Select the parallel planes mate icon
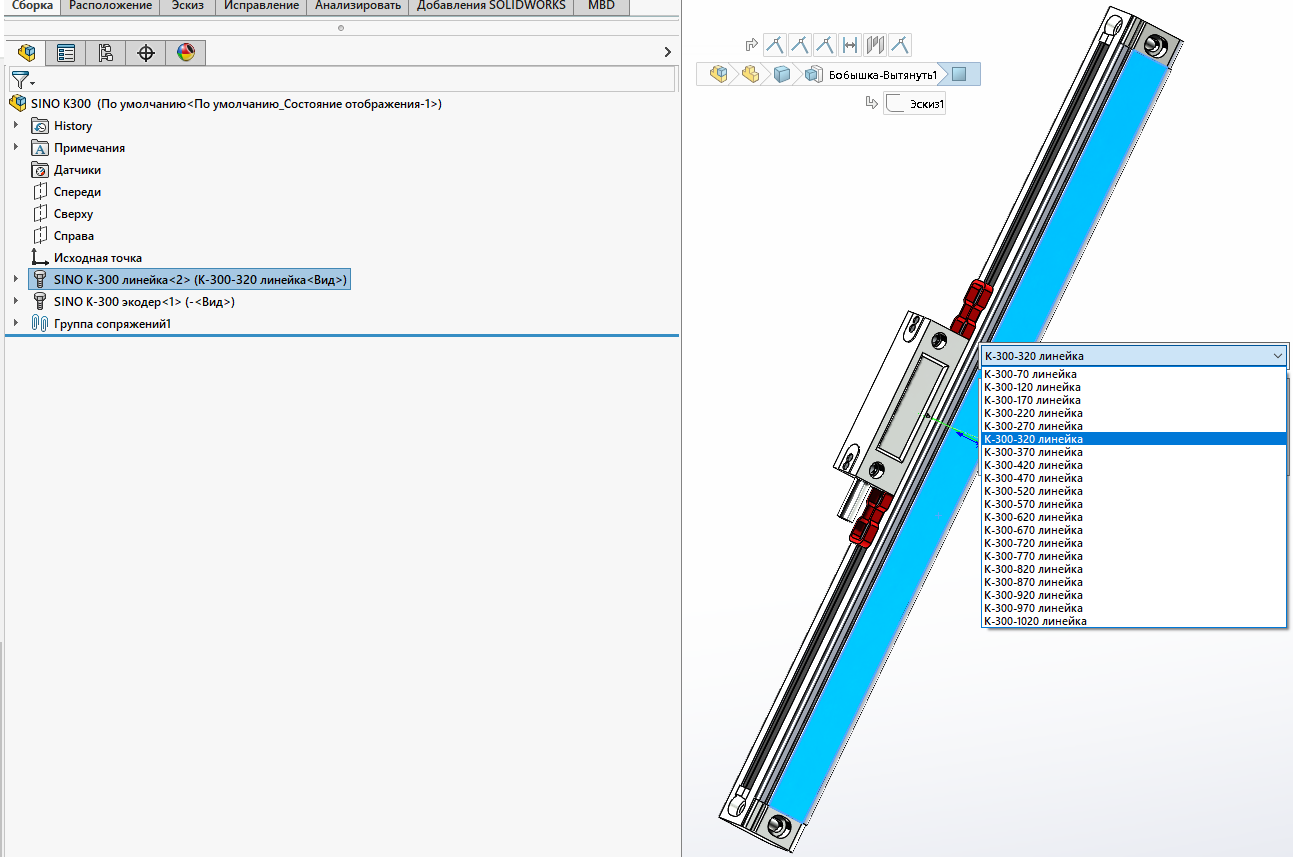The height and width of the screenshot is (857, 1293). (x=876, y=45)
